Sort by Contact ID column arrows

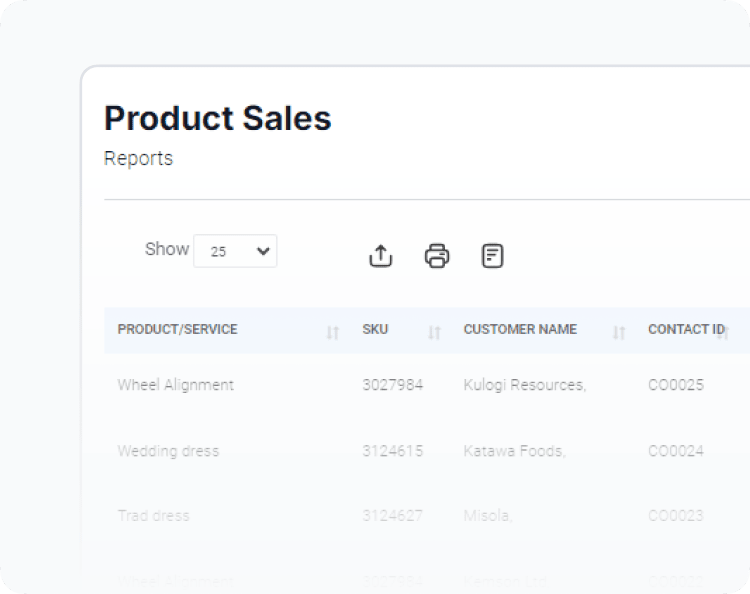point(723,332)
